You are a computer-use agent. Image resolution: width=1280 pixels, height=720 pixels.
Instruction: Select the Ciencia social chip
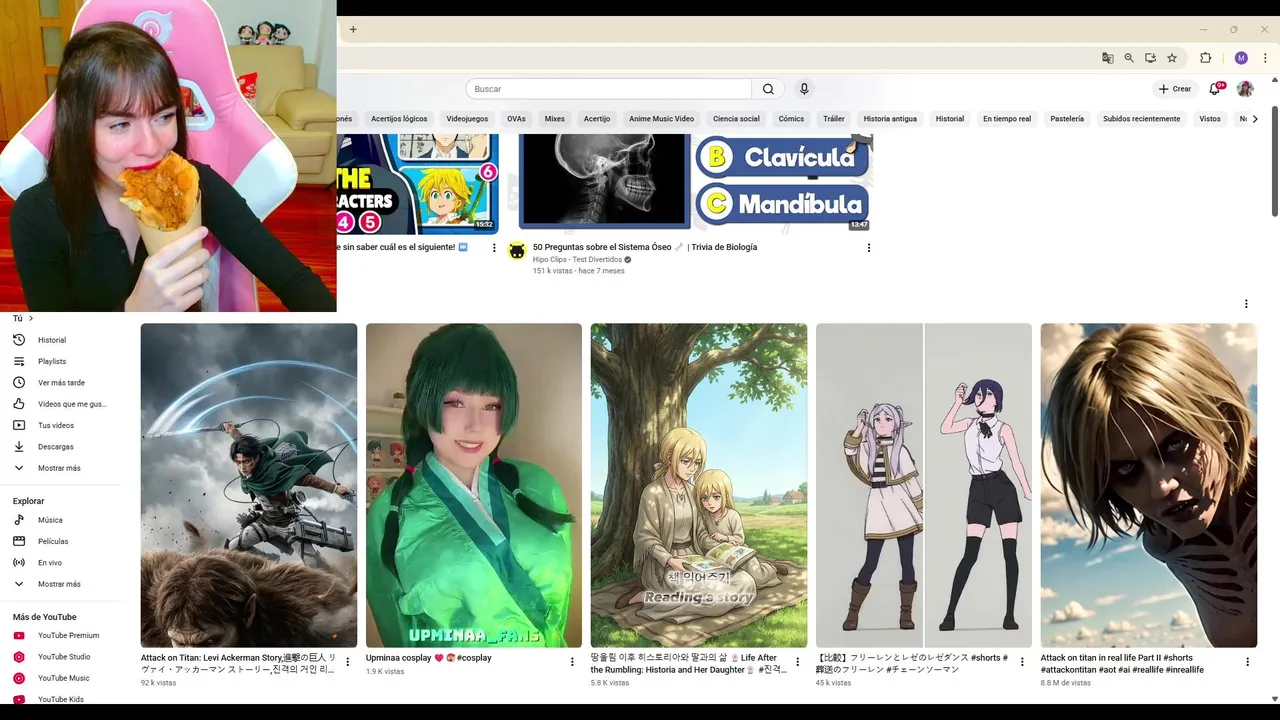pyautogui.click(x=736, y=119)
